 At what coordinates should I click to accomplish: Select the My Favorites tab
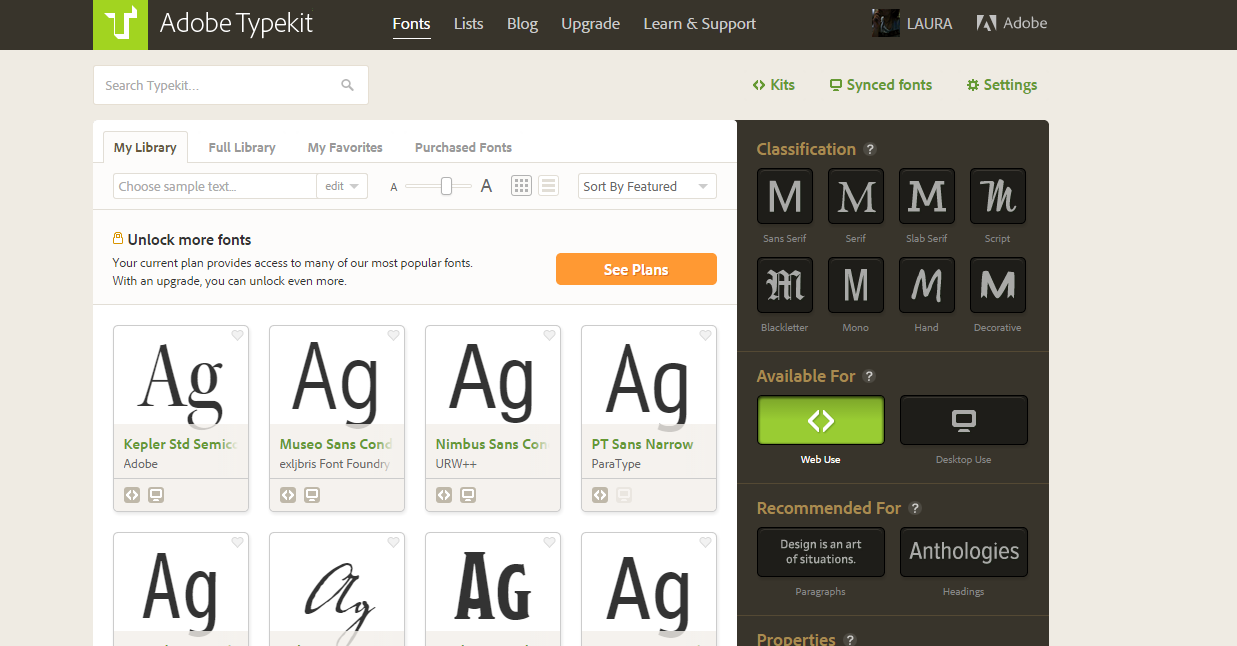click(x=345, y=147)
